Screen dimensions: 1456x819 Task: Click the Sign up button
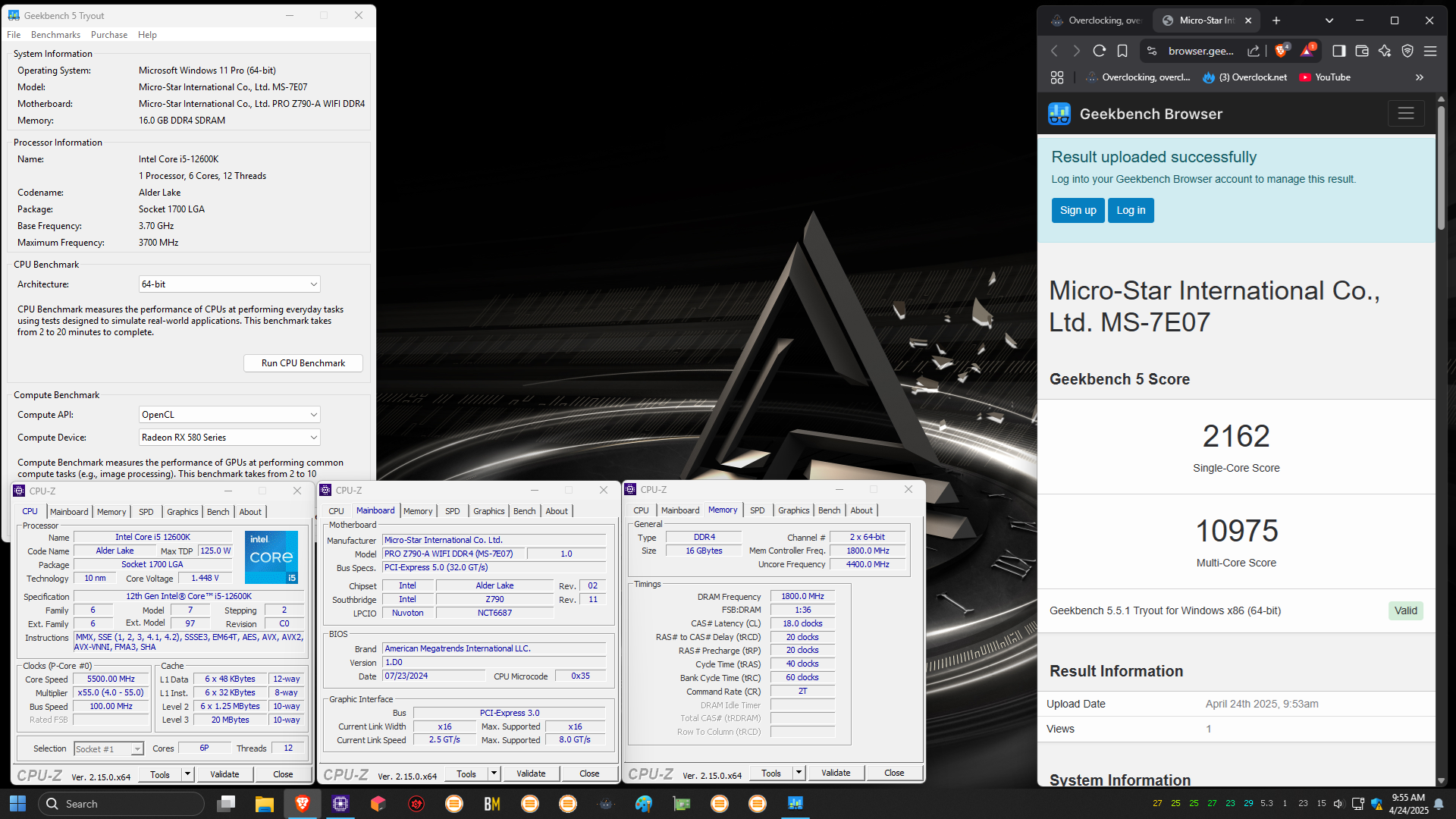point(1078,210)
